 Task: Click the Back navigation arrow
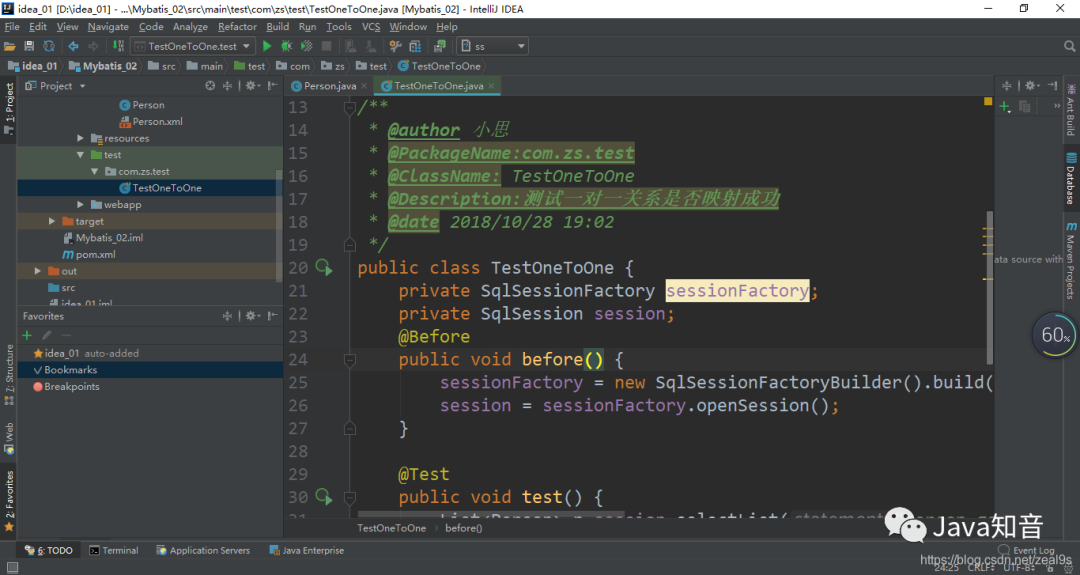(73, 46)
